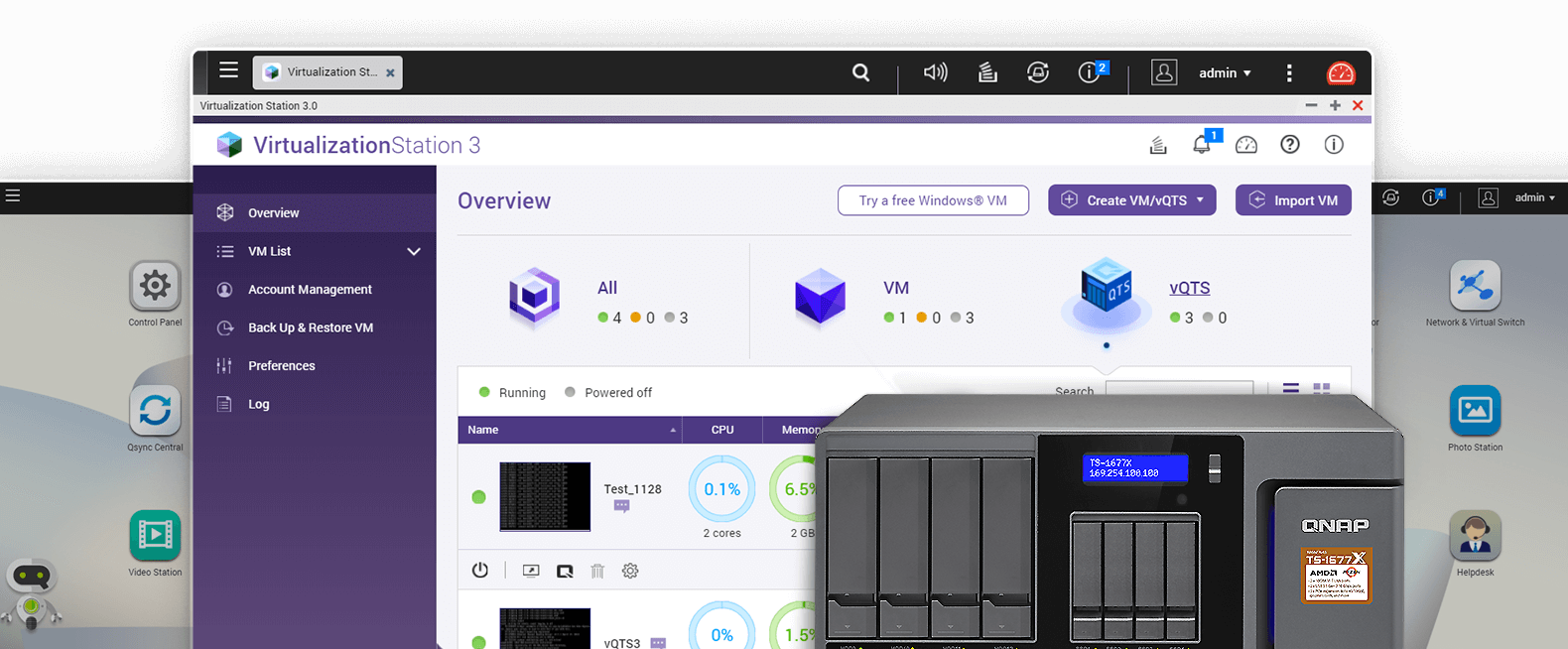Sort by the Name column header
Screen dimensions: 1568x649
tap(570, 430)
